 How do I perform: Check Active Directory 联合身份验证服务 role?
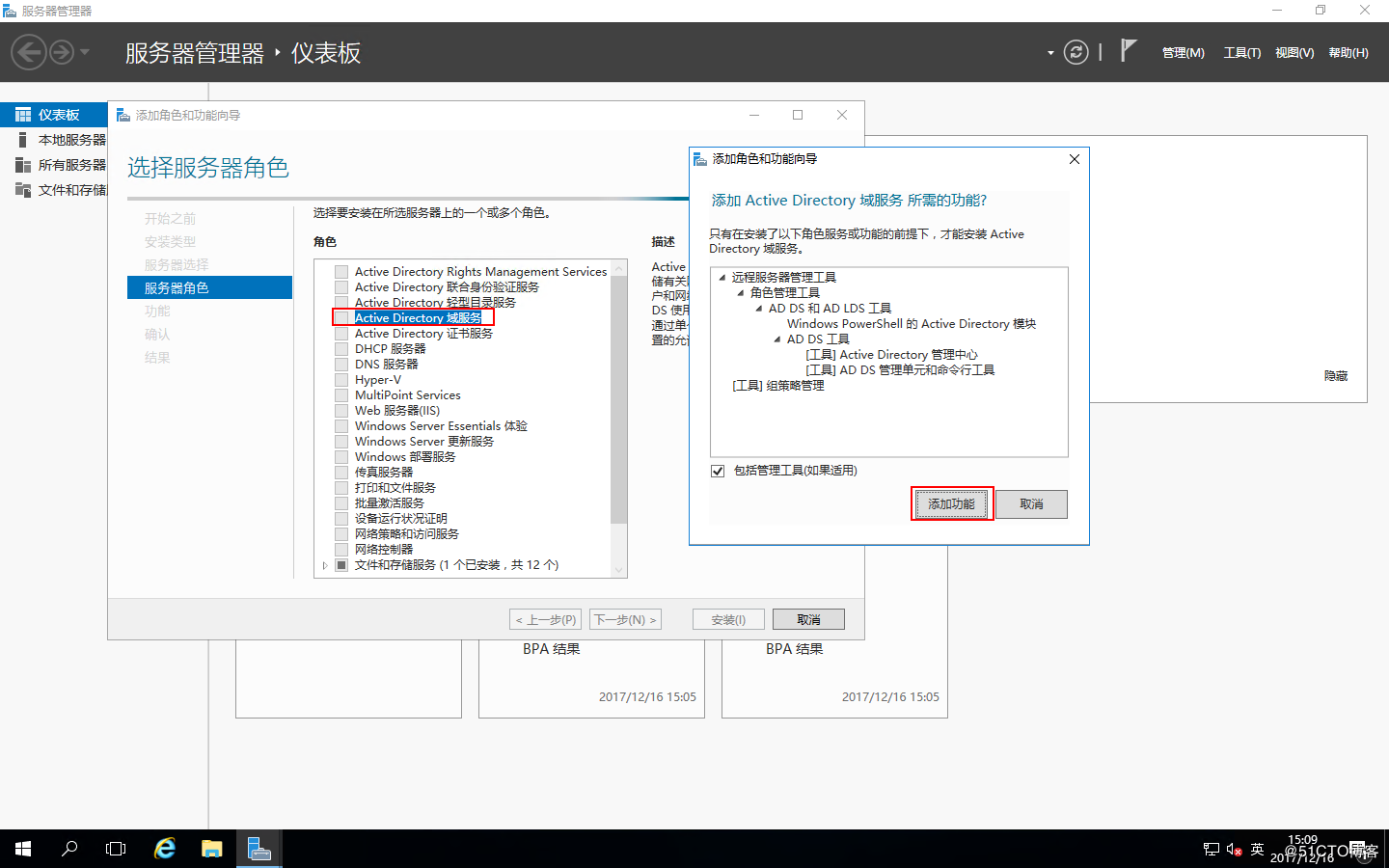click(341, 287)
